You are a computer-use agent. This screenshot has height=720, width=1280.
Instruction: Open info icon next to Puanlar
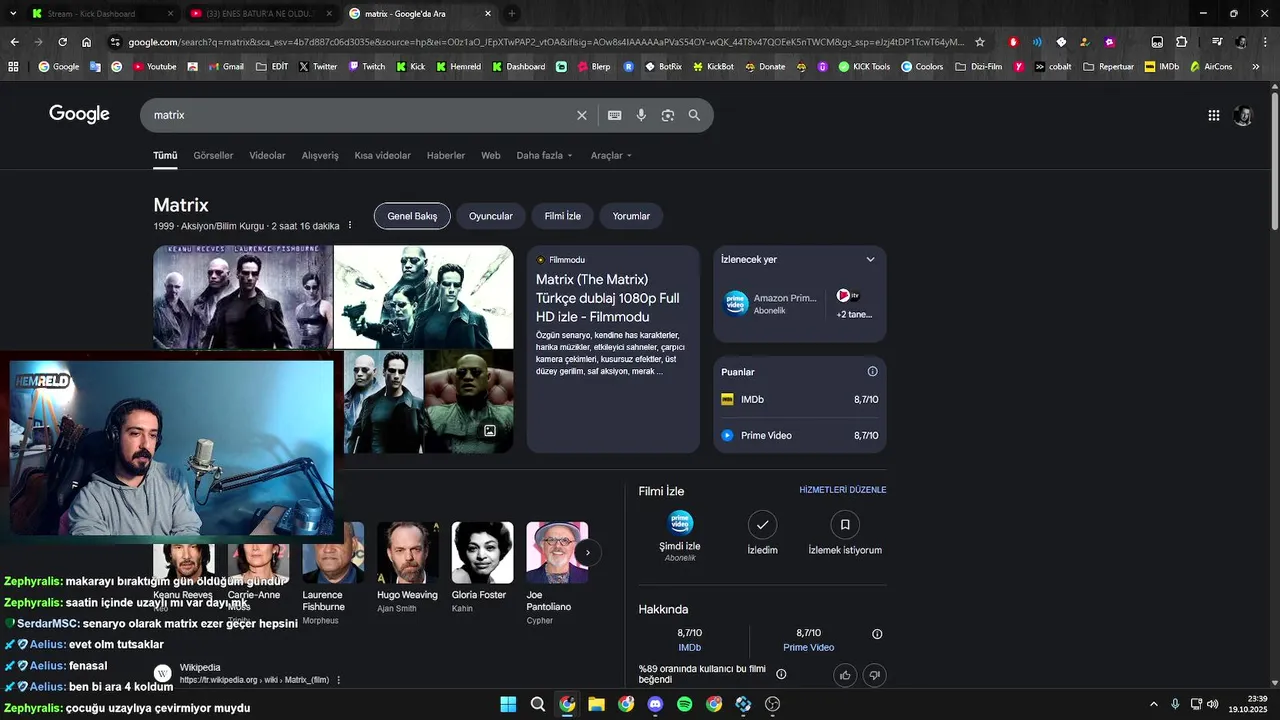point(872,372)
